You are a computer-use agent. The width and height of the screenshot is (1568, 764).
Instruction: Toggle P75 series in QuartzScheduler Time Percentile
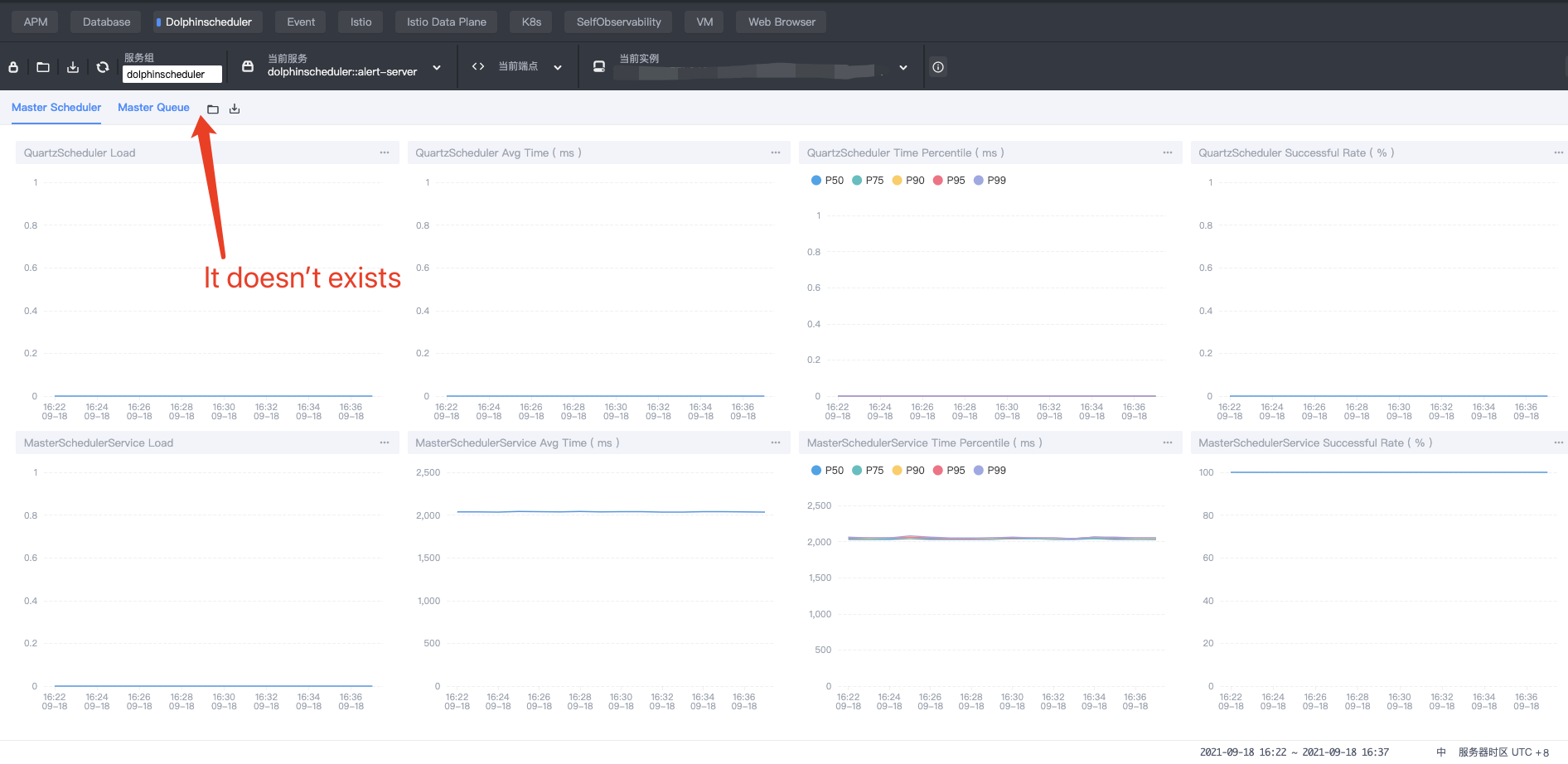click(x=868, y=180)
